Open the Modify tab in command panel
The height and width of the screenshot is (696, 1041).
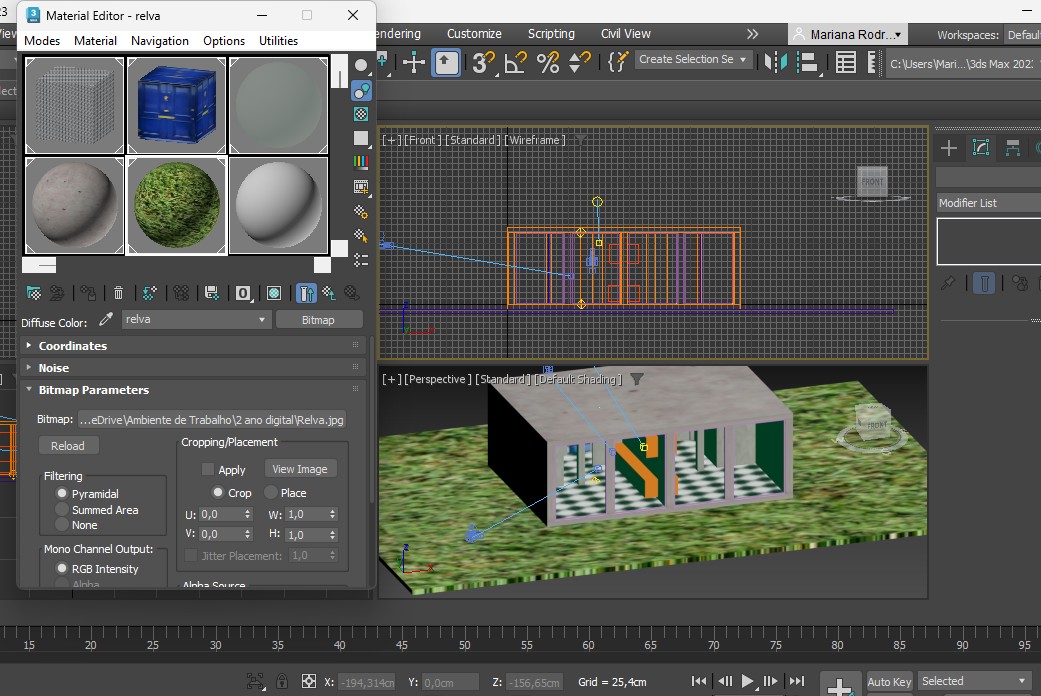(981, 148)
